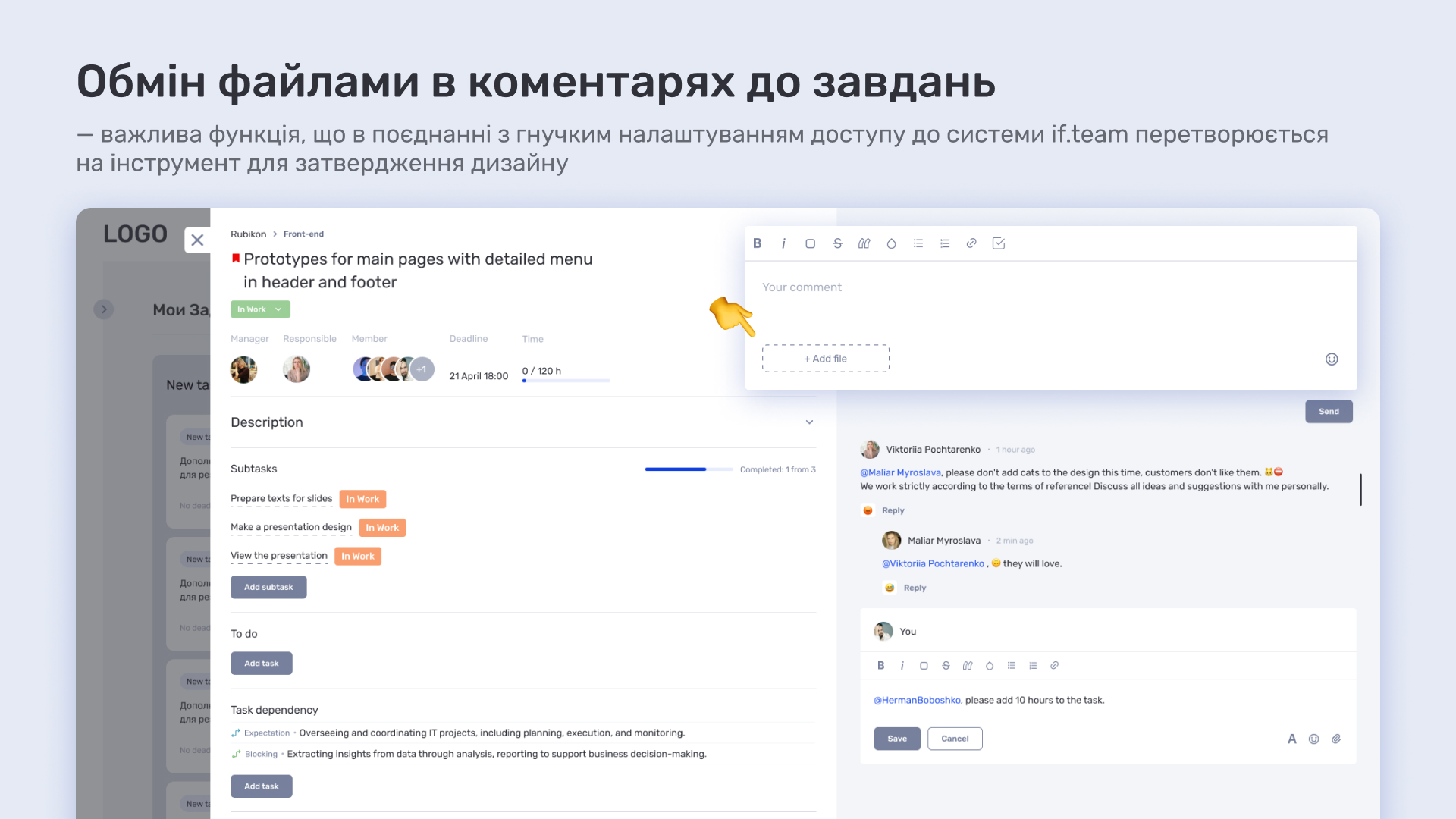Image resolution: width=1456 pixels, height=819 pixels.
Task: Apply strikethrough in the reply editor toolbar
Action: [946, 665]
